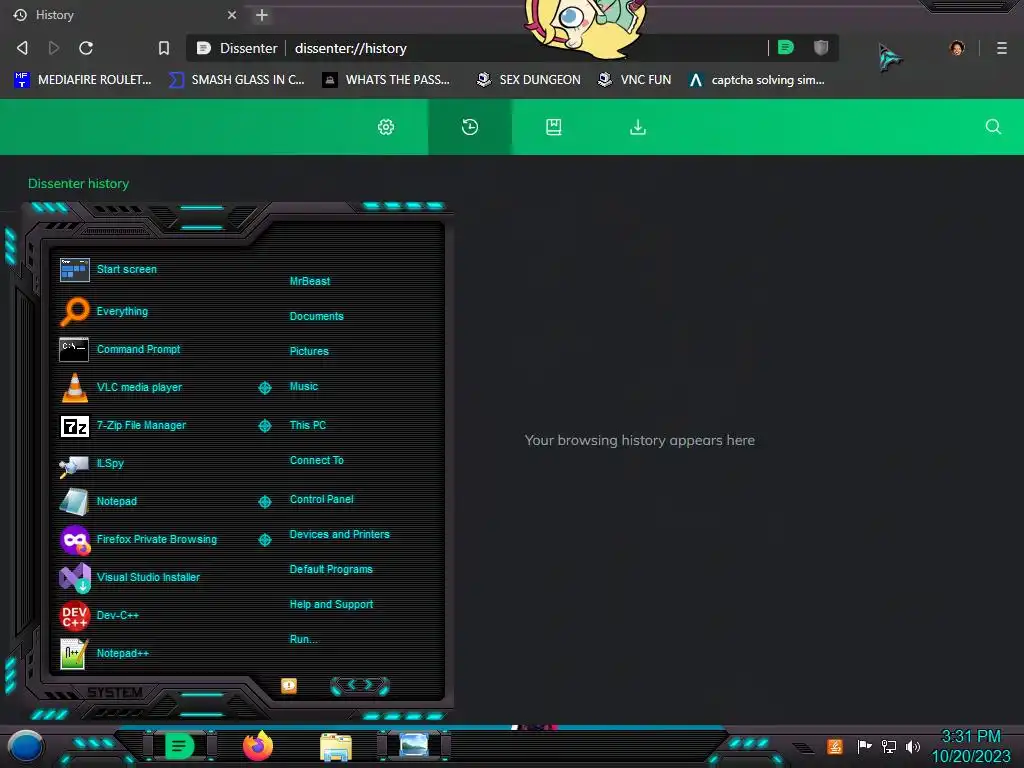
Task: Open the downloads tab icon
Action: pos(638,127)
